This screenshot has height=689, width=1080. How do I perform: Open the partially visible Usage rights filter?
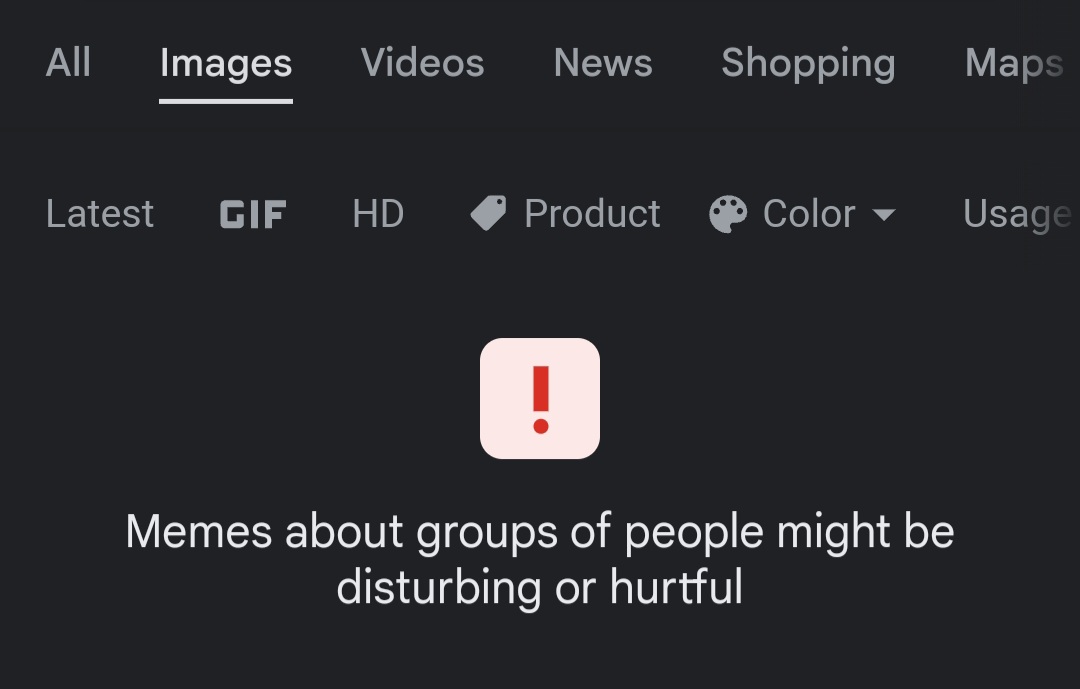1017,214
